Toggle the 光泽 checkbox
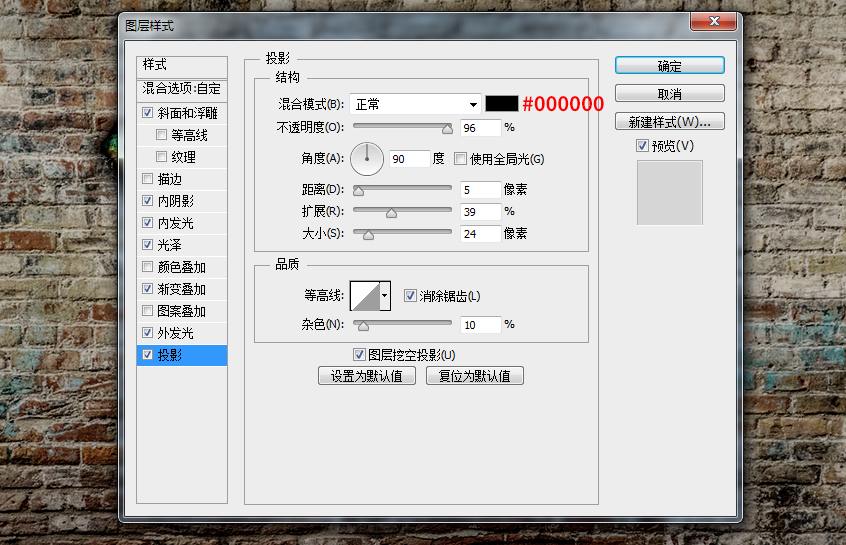The image size is (846, 545). (x=147, y=244)
